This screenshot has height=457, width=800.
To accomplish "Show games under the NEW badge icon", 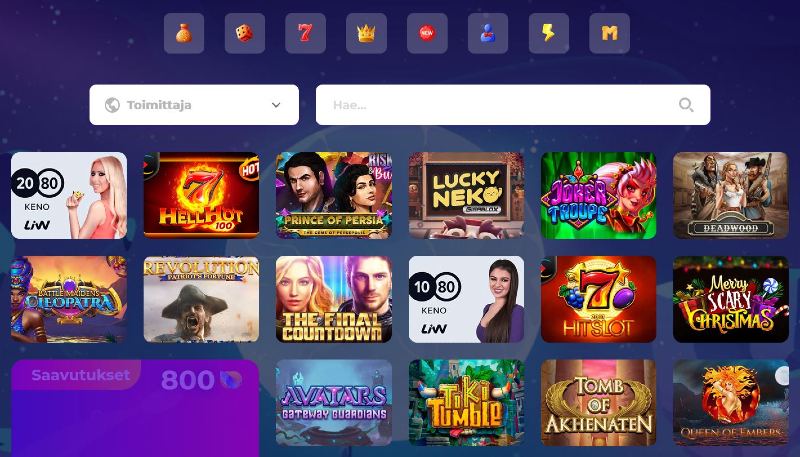I will point(427,34).
